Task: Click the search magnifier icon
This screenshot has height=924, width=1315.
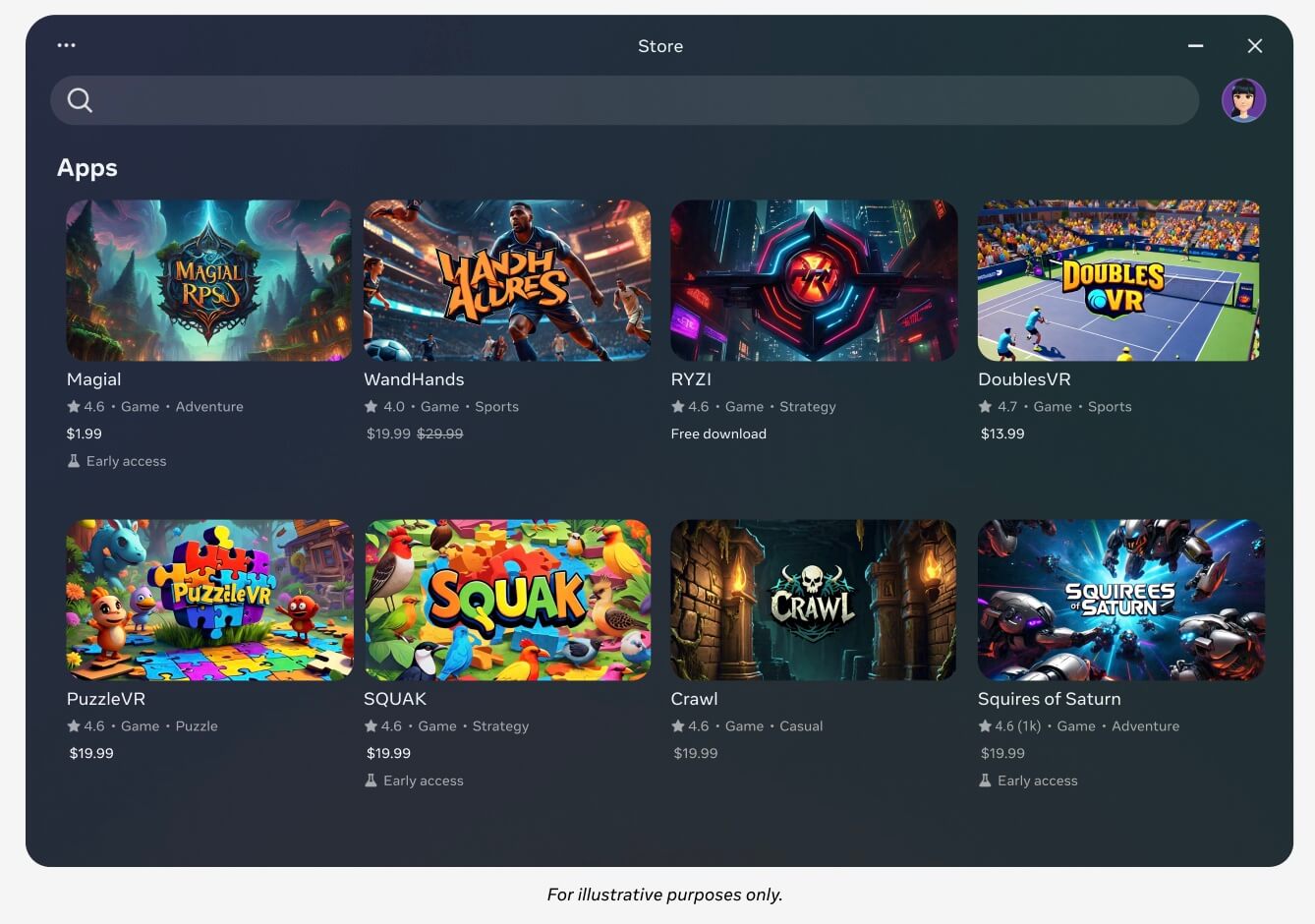Action: (x=80, y=100)
